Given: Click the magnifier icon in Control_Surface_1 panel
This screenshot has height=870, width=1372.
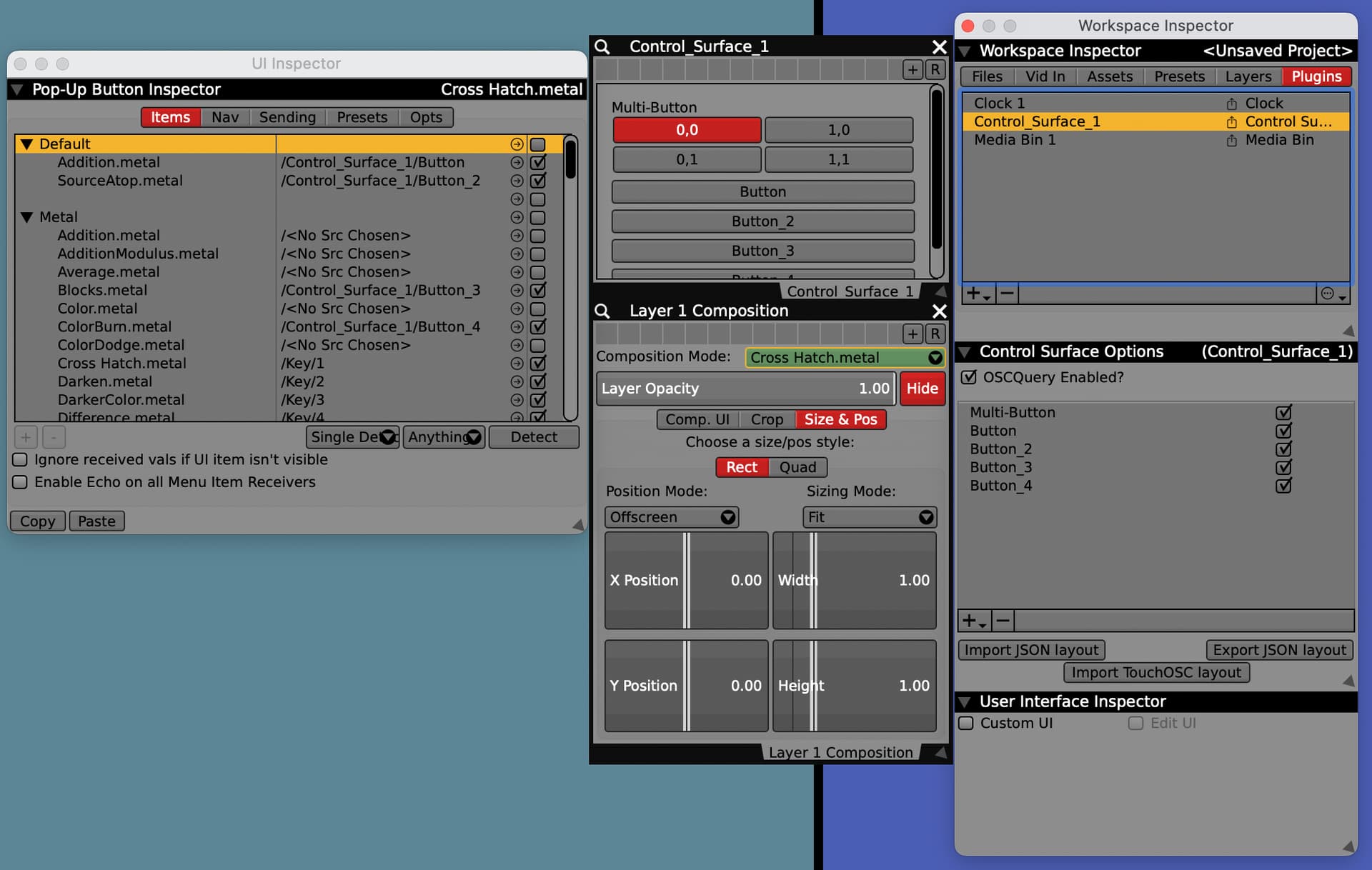Looking at the screenshot, I should point(602,47).
